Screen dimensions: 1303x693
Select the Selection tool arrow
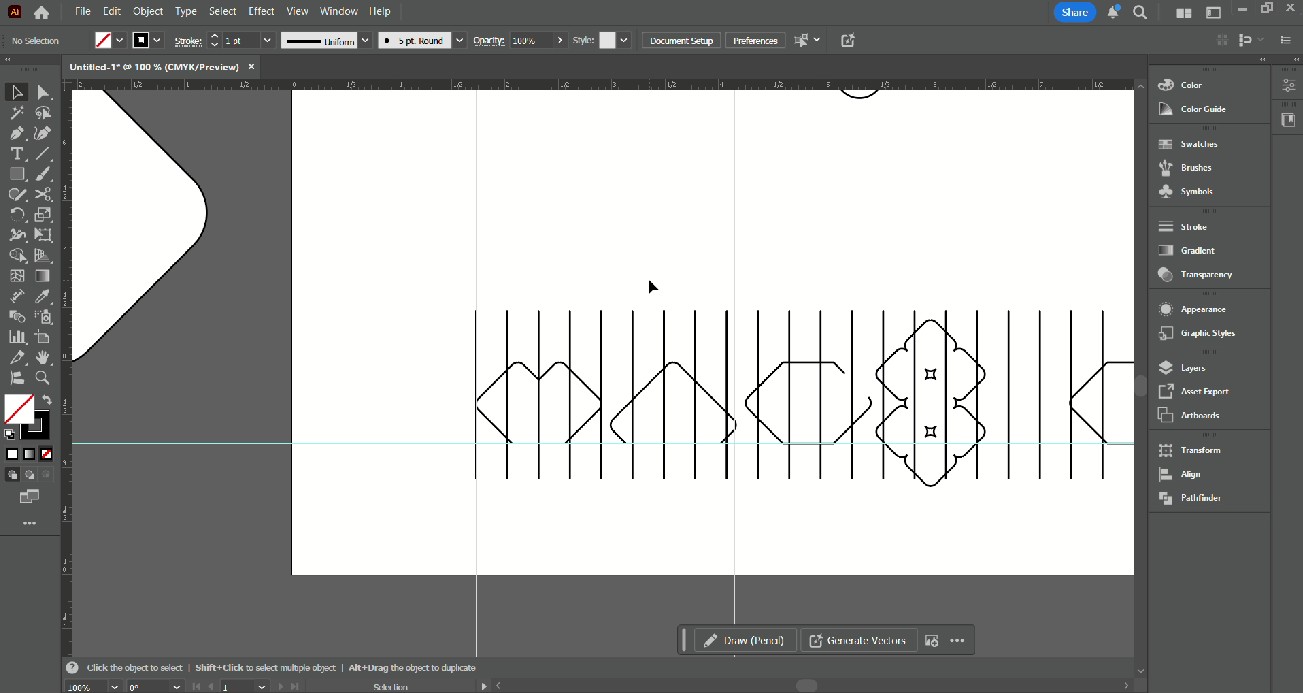pyautogui.click(x=17, y=92)
